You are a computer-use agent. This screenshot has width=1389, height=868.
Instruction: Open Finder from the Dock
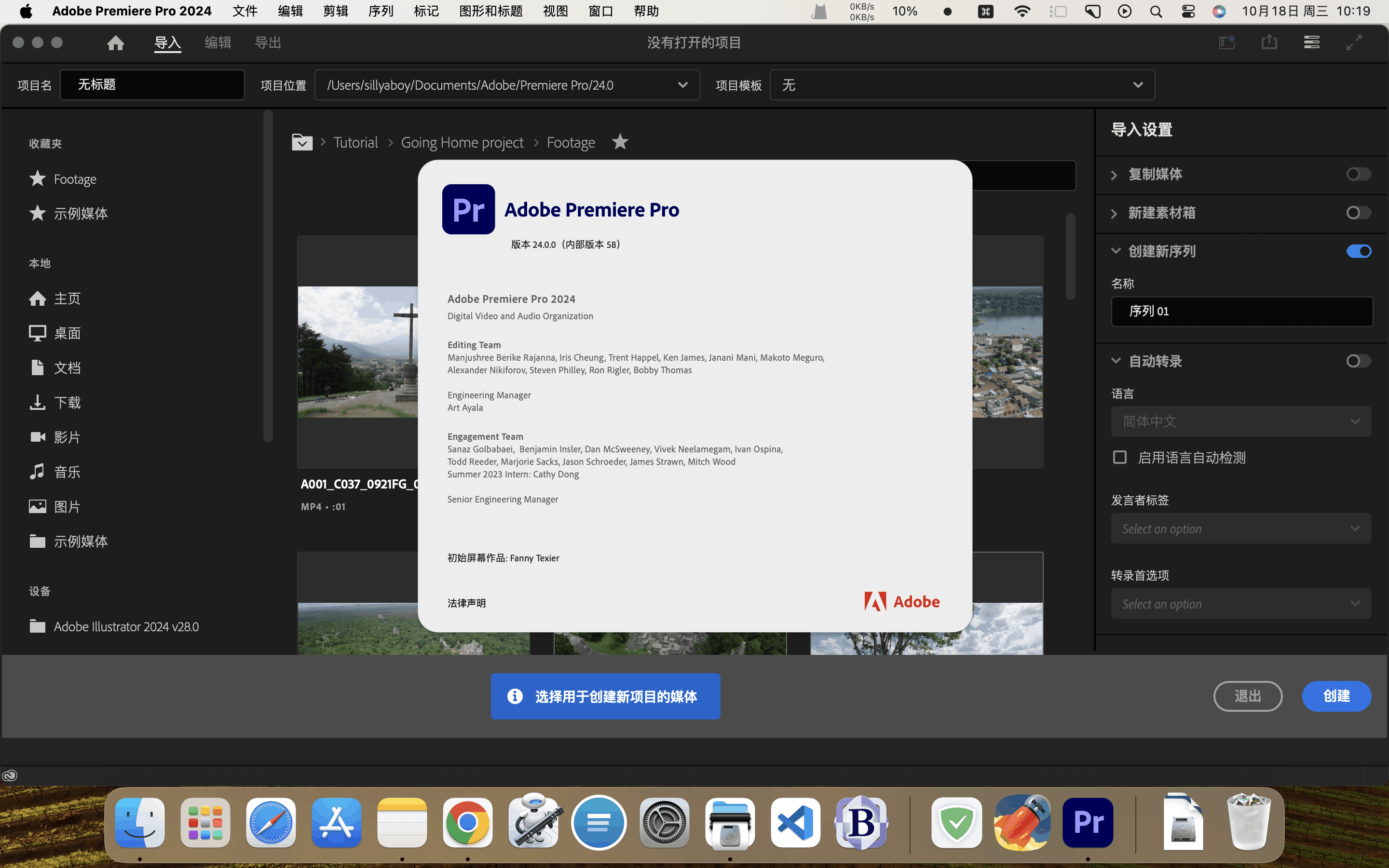click(x=139, y=822)
